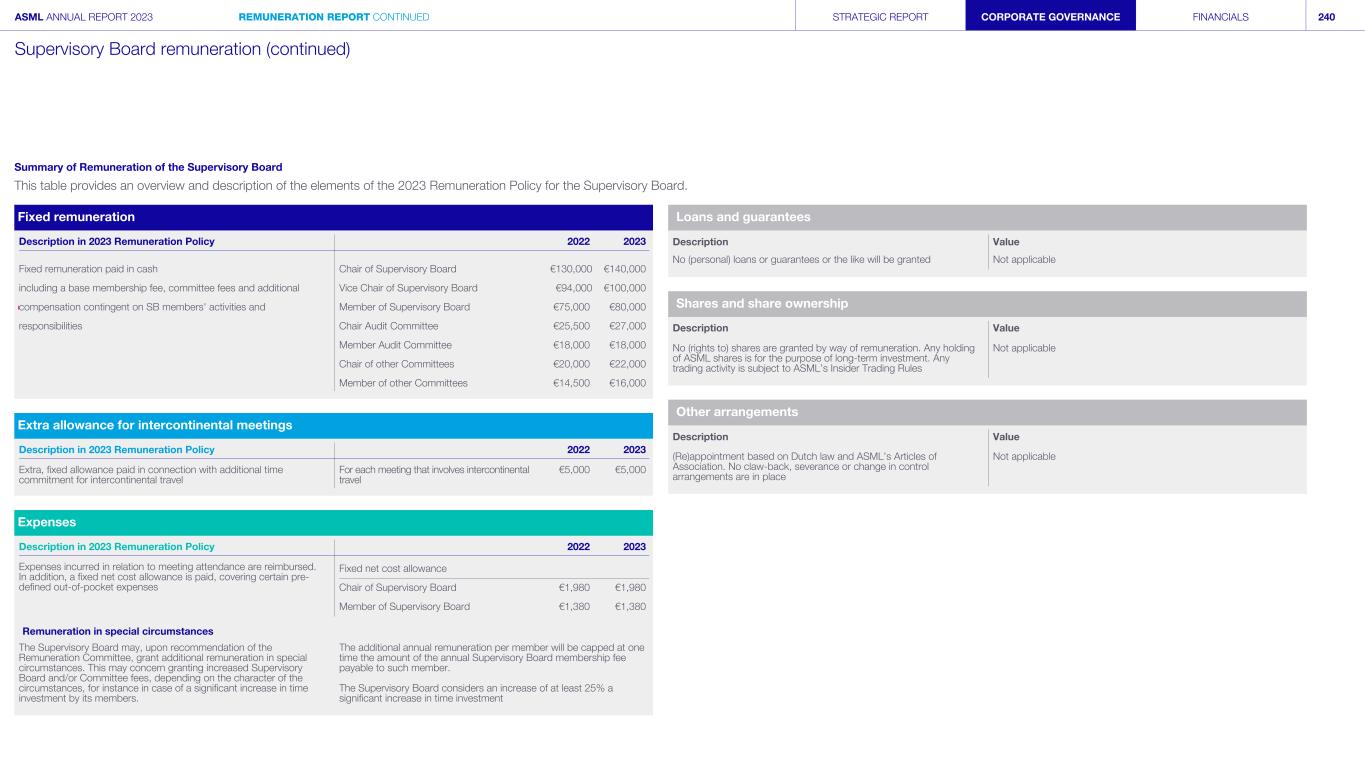1365x769 pixels.
Task: Select the dark blue Fixed remuneration header bar
Action: click(333, 217)
